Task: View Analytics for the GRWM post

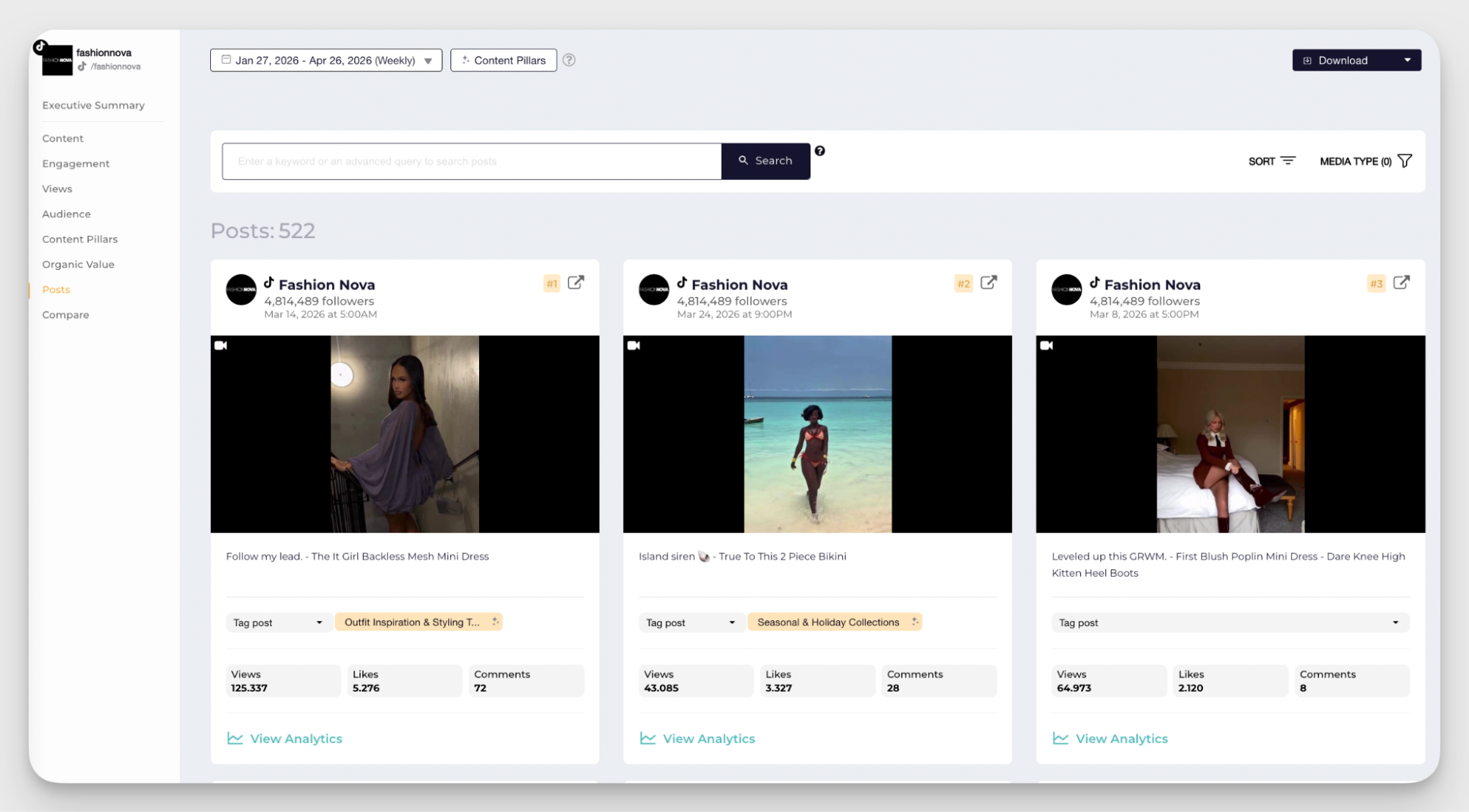Action: pos(1111,739)
